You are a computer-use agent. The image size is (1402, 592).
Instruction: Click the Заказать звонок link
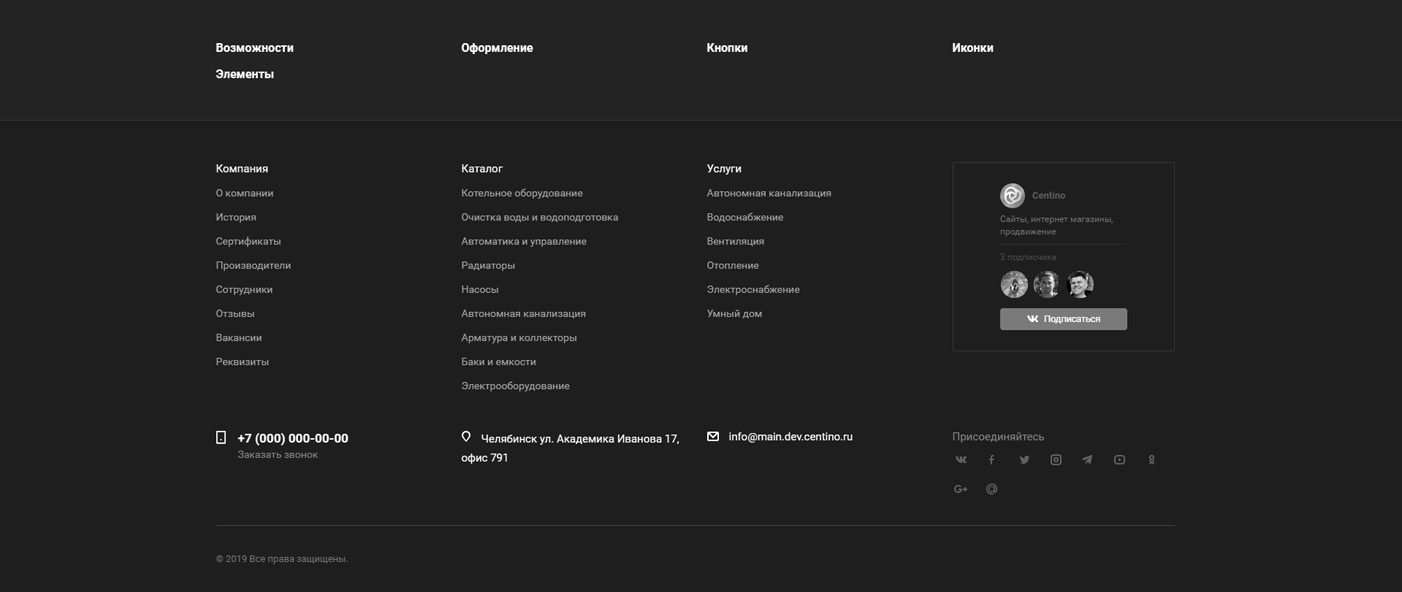[x=277, y=455]
